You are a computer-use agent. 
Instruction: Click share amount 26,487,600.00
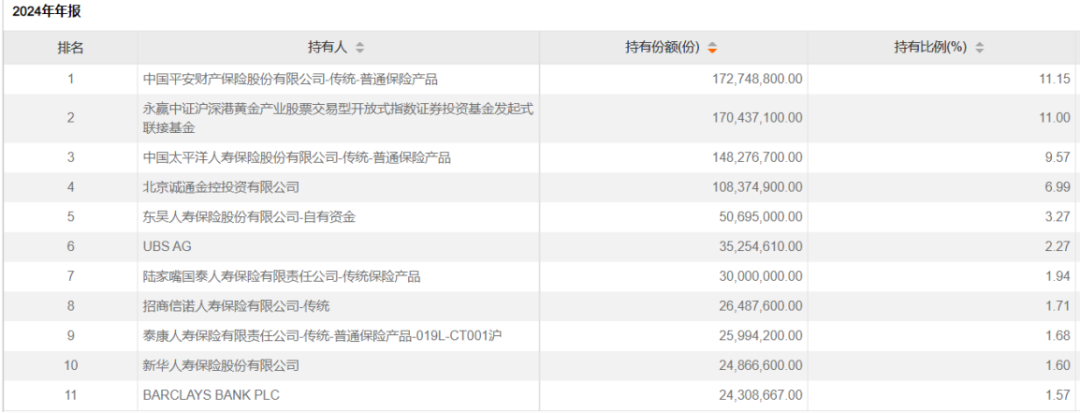(x=760, y=306)
